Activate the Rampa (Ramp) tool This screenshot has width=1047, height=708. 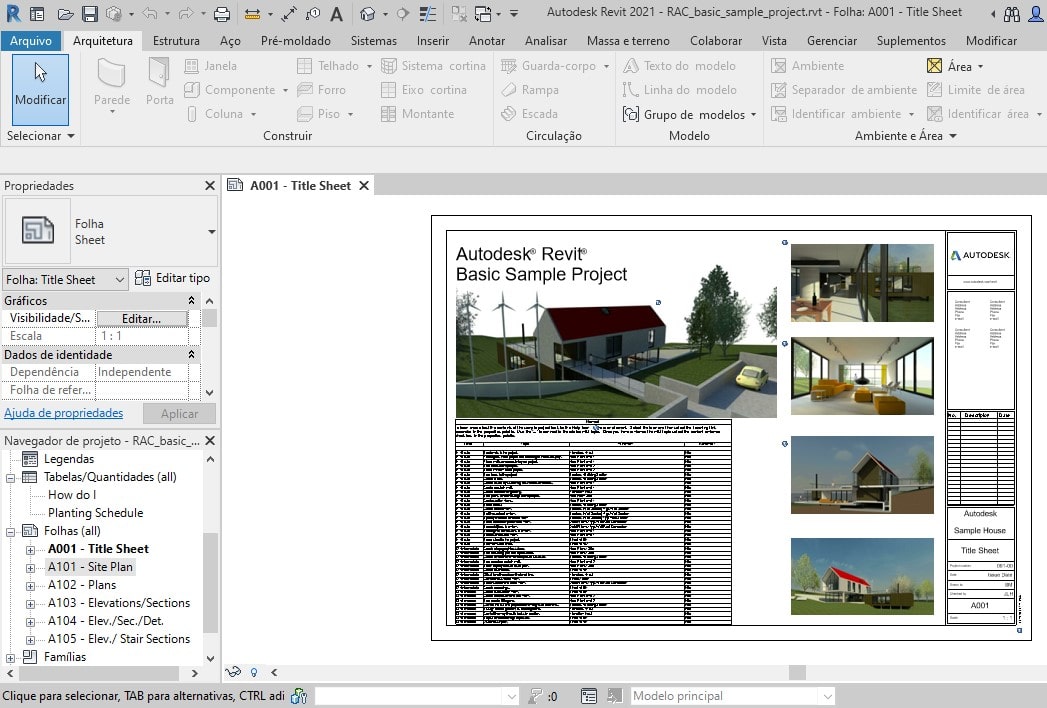542,89
